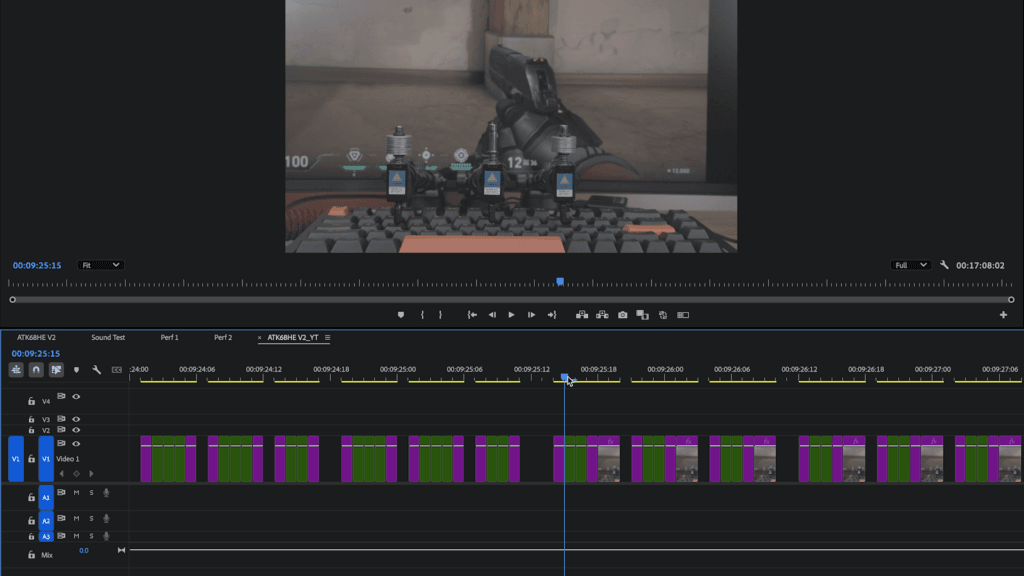Hide track V3 output
This screenshot has height=576, width=1024.
[x=76, y=419]
